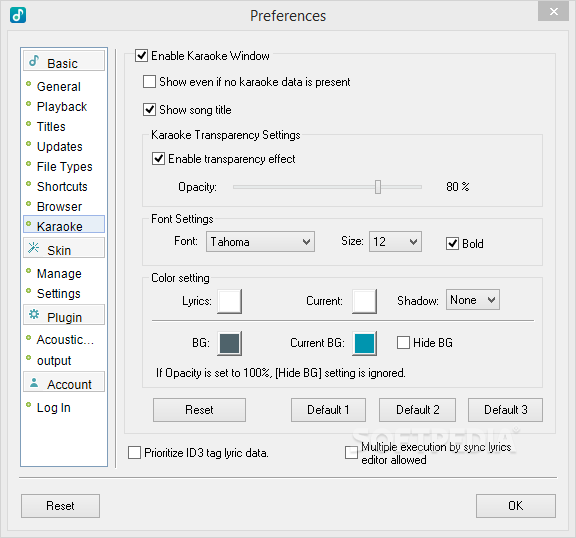Pick the Lyrics color swatch
Image resolution: width=576 pixels, height=538 pixels.
pos(229,301)
